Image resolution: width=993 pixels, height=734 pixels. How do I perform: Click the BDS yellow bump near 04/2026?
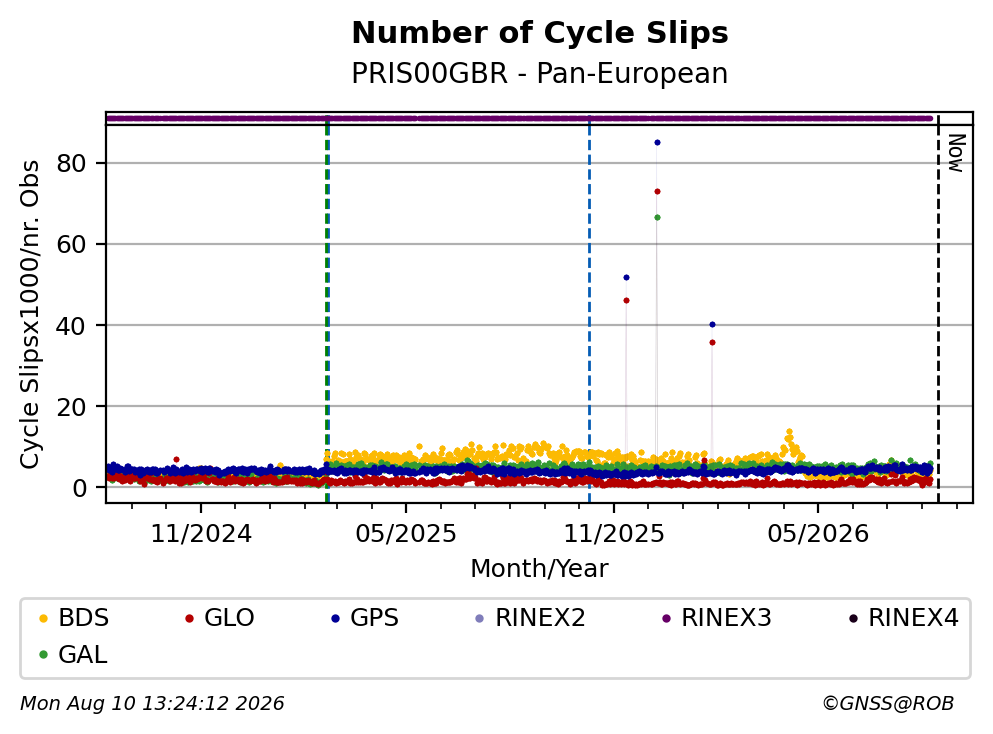pos(790,443)
